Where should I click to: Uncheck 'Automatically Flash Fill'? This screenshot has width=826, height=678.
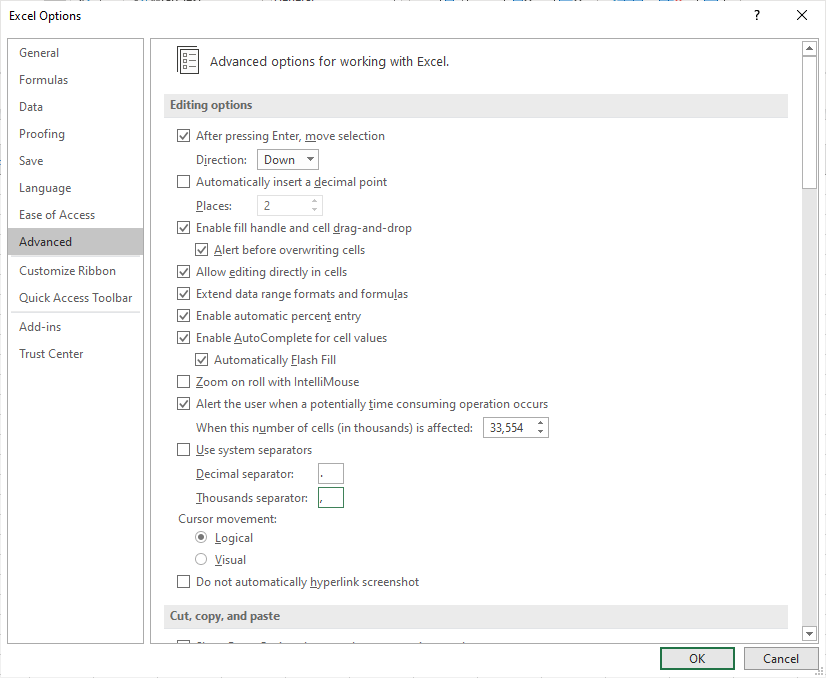202,359
